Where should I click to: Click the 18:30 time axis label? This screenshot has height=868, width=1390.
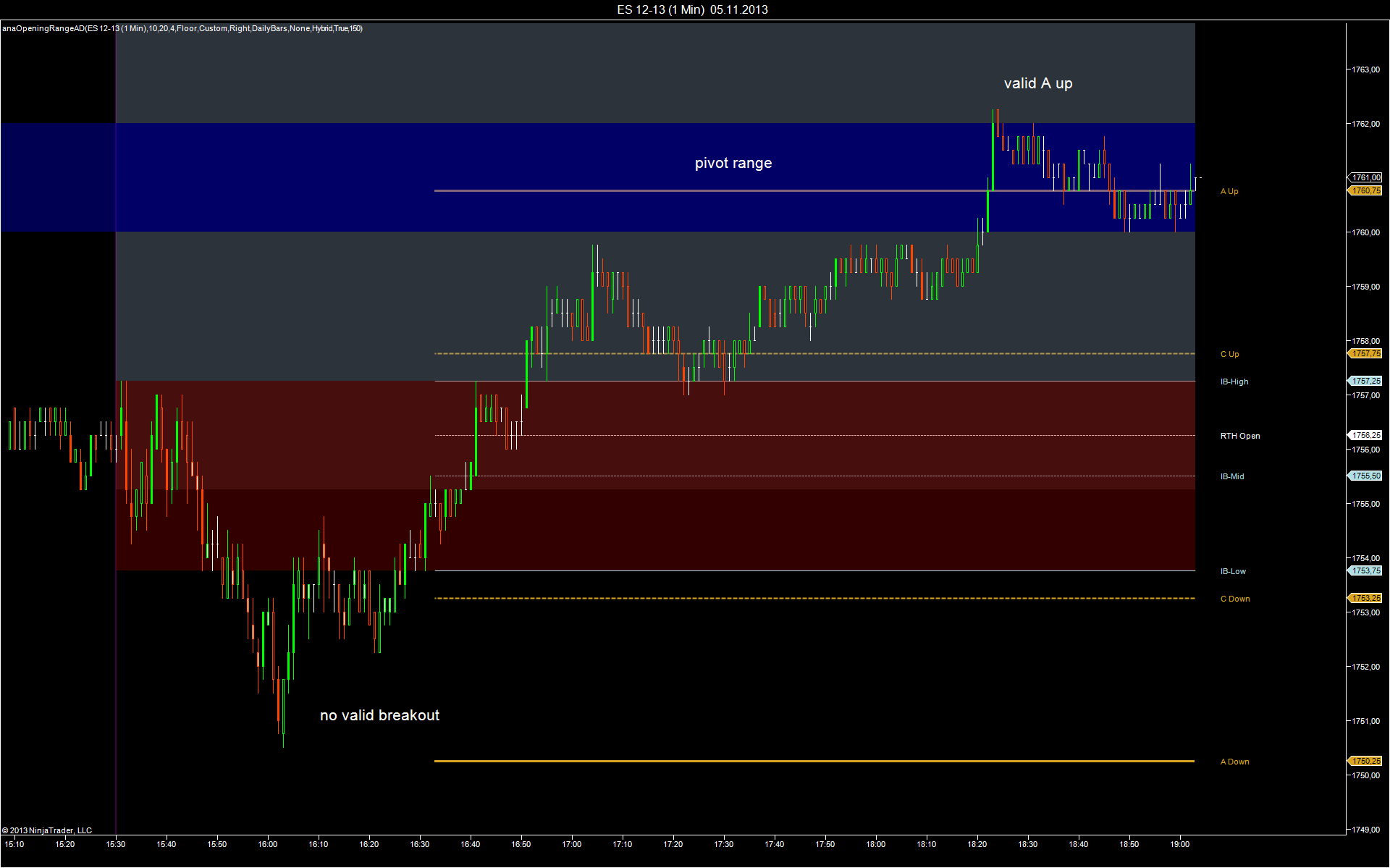click(x=1028, y=844)
